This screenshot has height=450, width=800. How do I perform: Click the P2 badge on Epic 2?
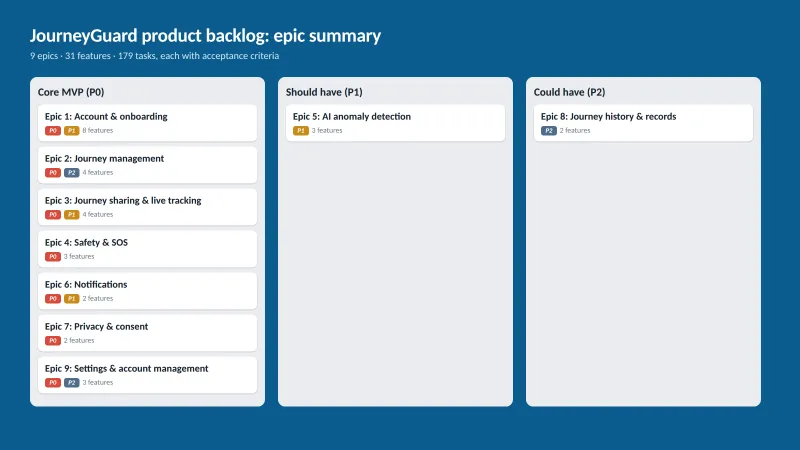coord(71,172)
